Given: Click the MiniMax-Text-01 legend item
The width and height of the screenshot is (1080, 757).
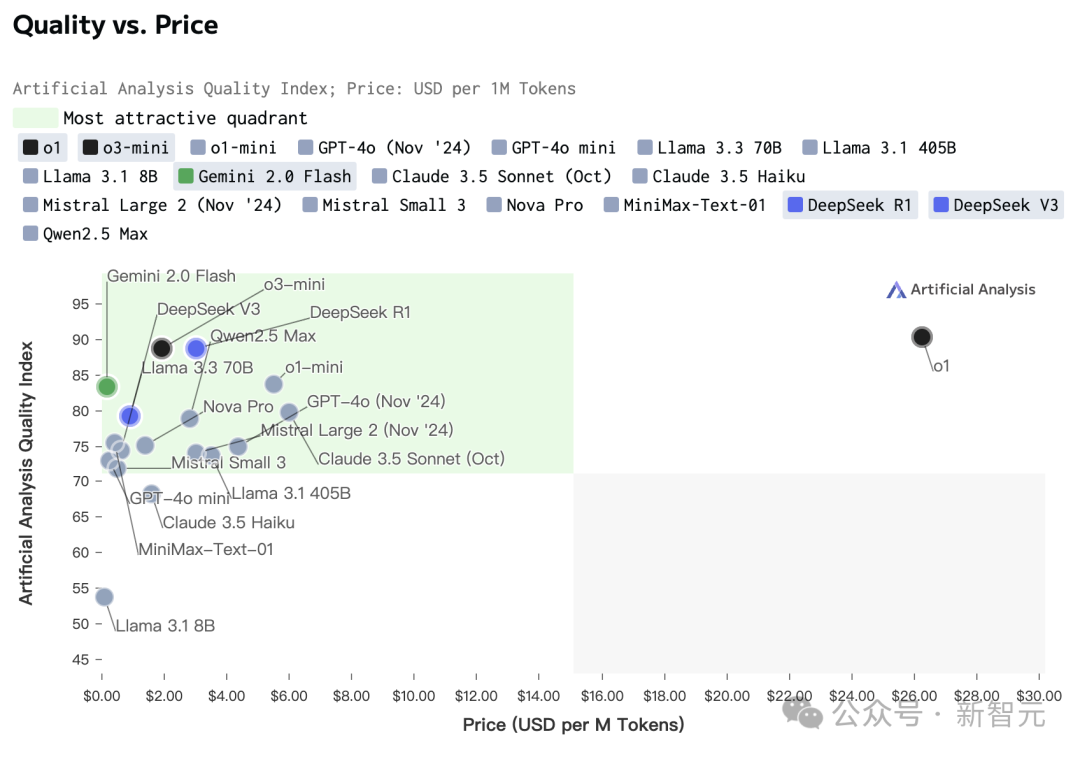Looking at the screenshot, I should (684, 206).
